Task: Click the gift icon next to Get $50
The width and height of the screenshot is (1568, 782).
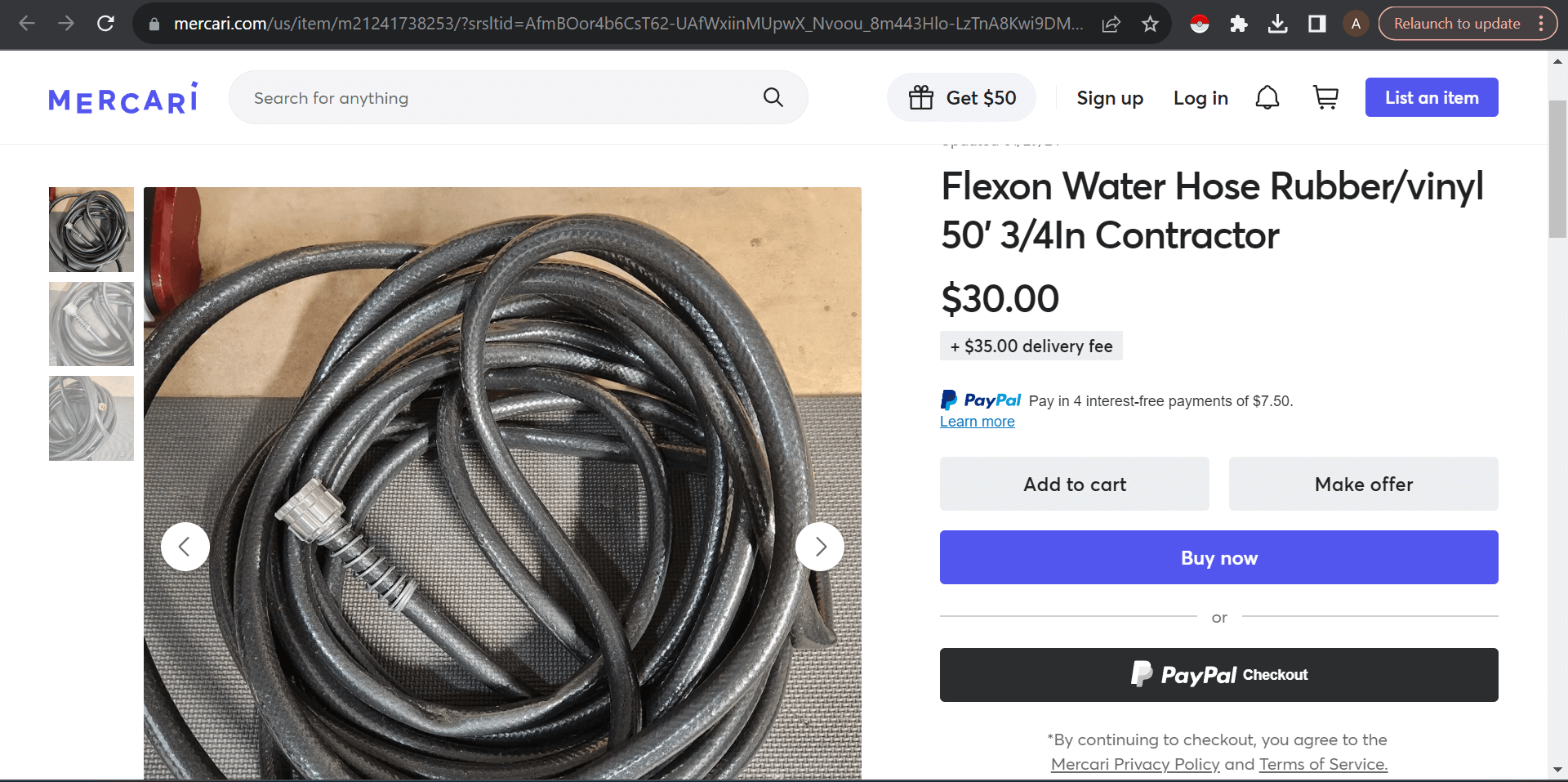Action: coord(921,97)
